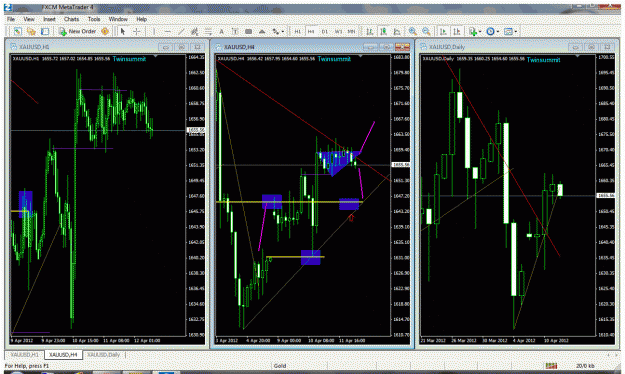
Task: Switch to Bar Chart display
Action: 369,31
